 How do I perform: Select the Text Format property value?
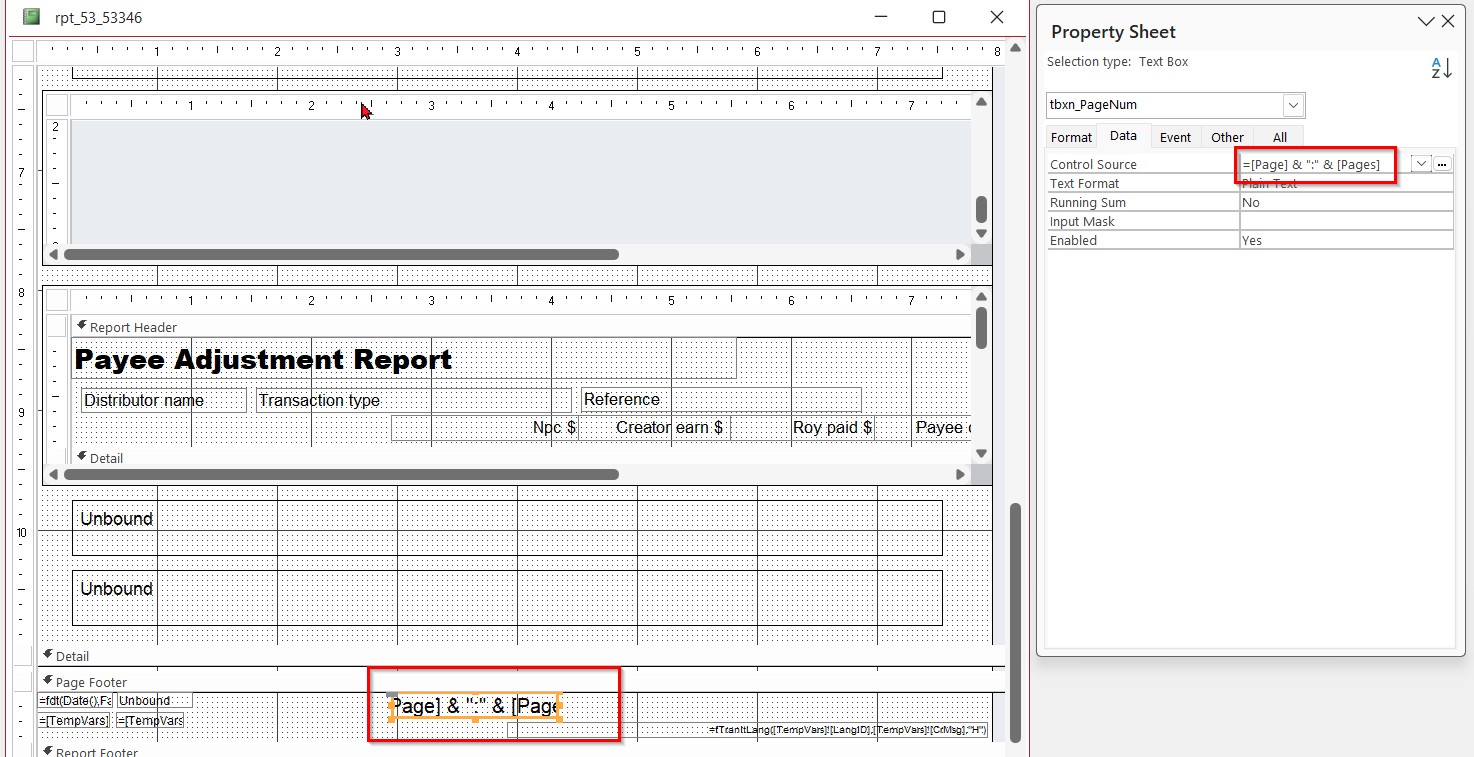pyautogui.click(x=1346, y=183)
